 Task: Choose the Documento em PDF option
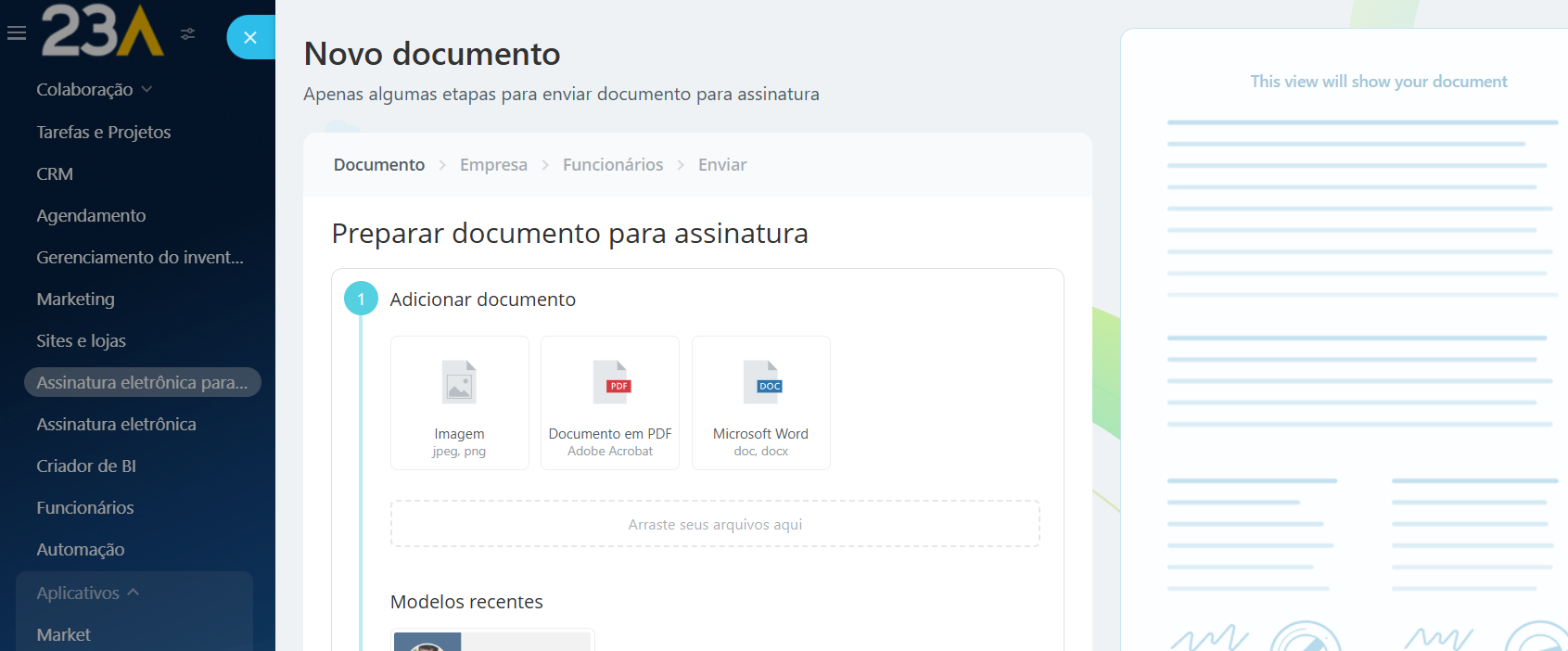tap(609, 402)
